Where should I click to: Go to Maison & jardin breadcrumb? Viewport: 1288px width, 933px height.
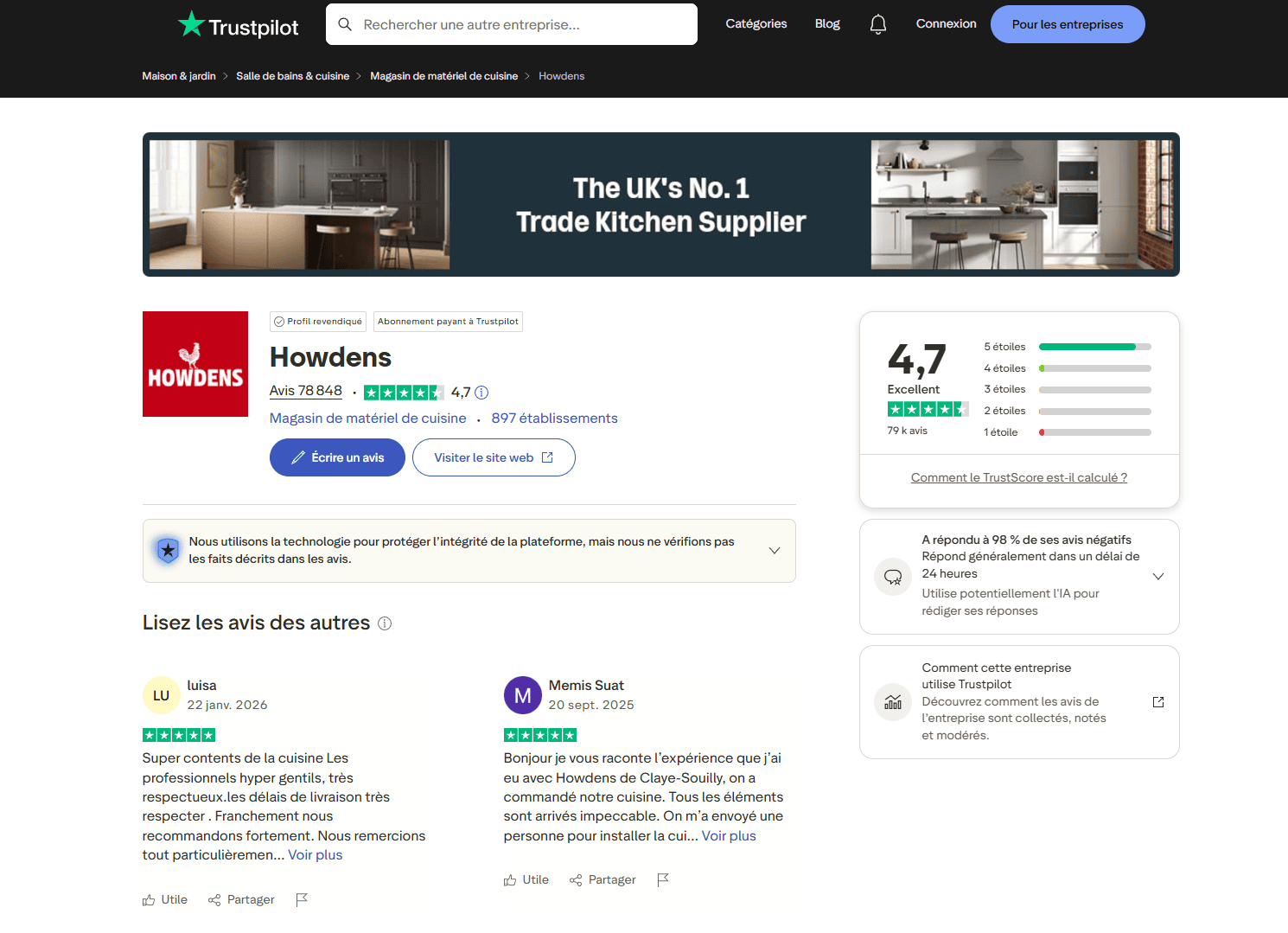pos(179,76)
